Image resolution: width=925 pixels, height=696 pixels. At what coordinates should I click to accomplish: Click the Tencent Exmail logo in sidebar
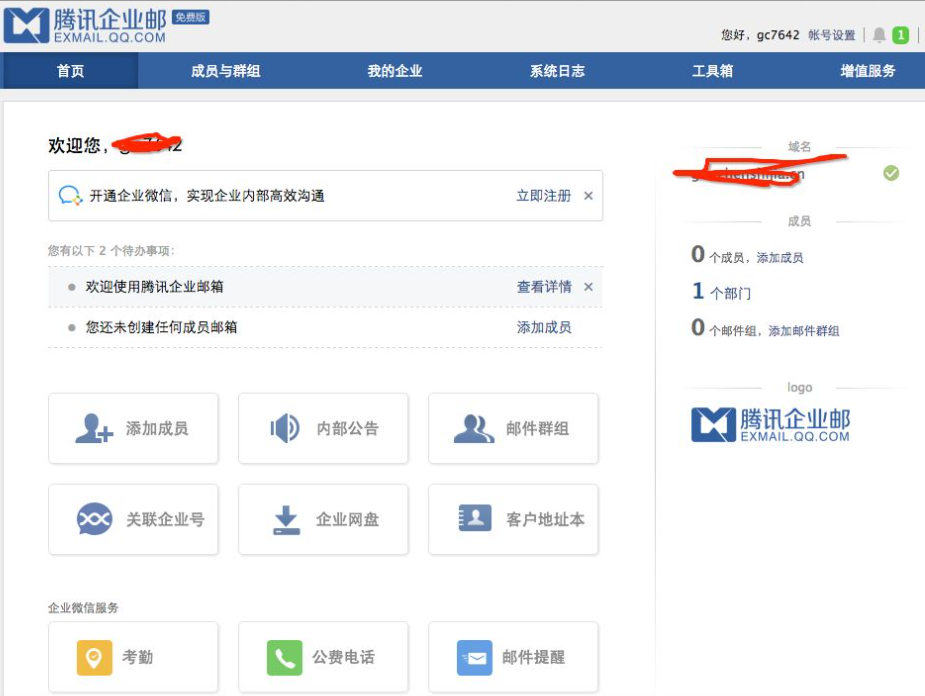[x=770, y=424]
